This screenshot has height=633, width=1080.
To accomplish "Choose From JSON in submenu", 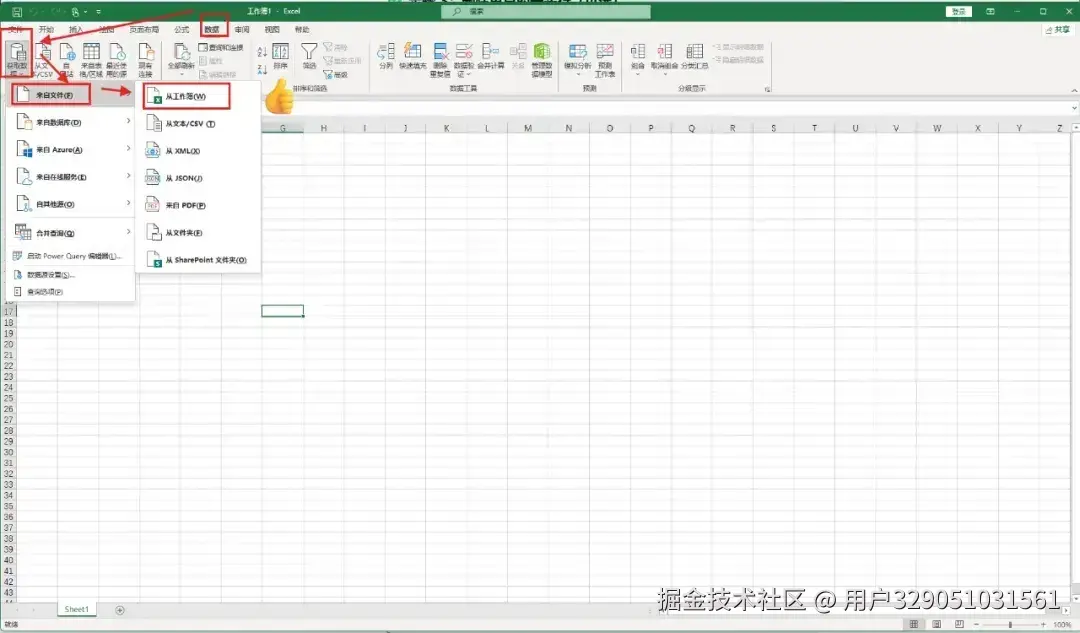I will coord(198,178).
